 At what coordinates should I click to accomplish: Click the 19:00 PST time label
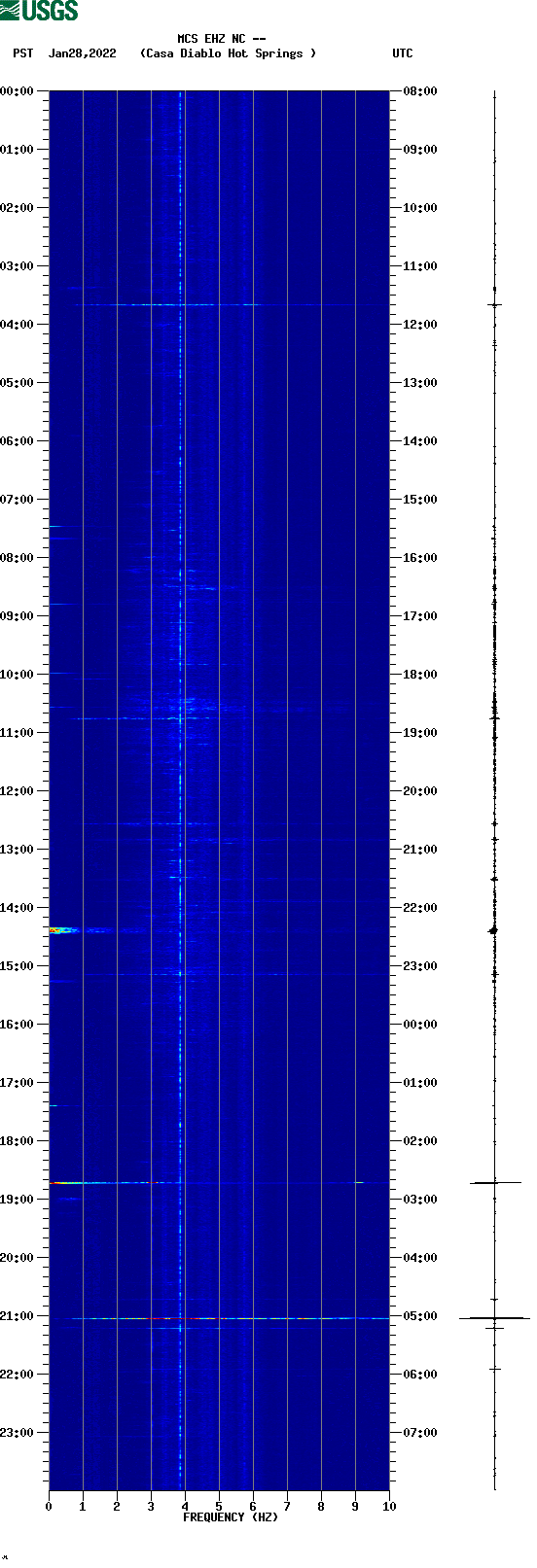[18, 1200]
